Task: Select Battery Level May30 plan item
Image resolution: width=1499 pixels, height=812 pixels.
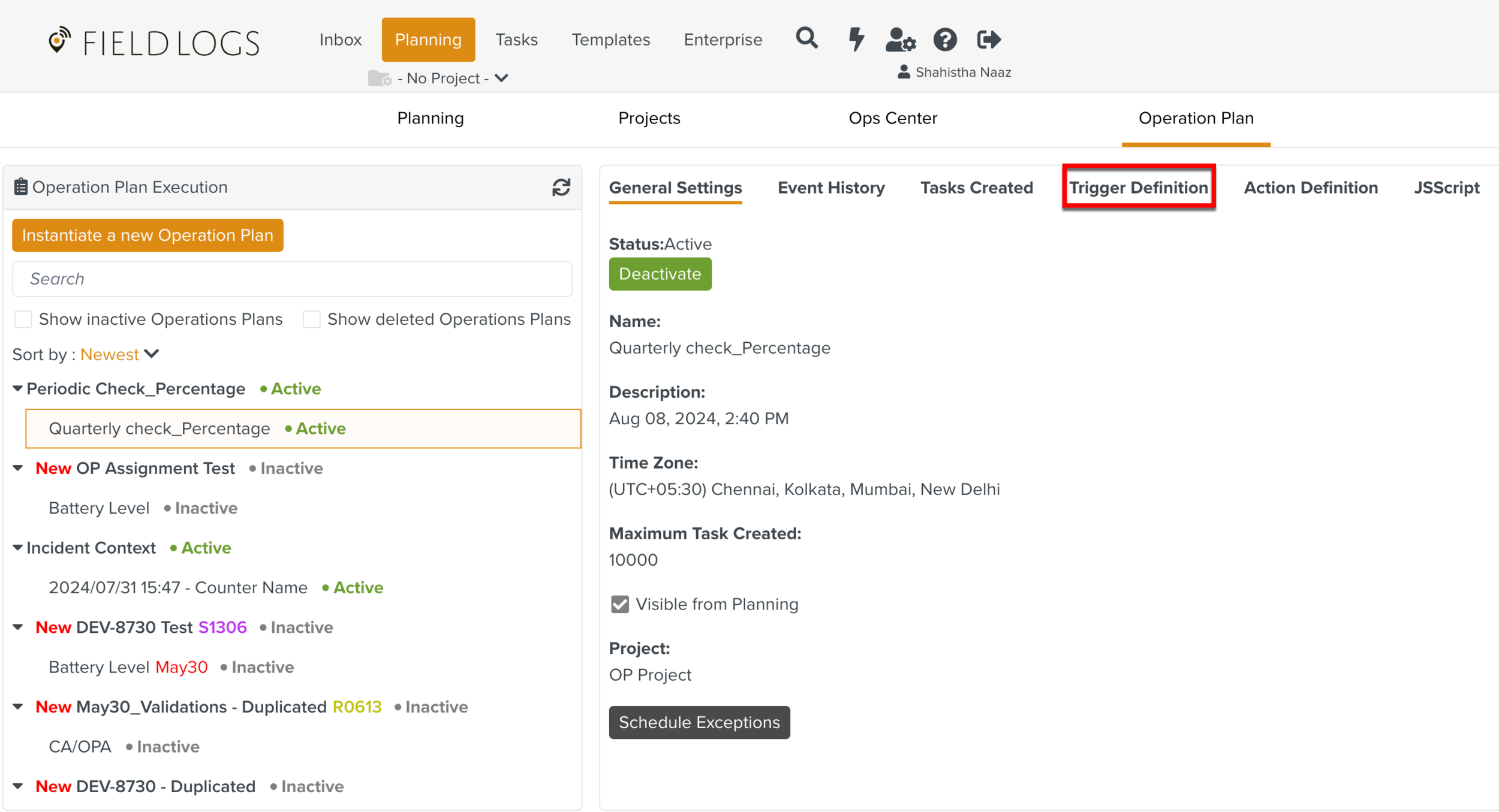Action: pyautogui.click(x=128, y=667)
